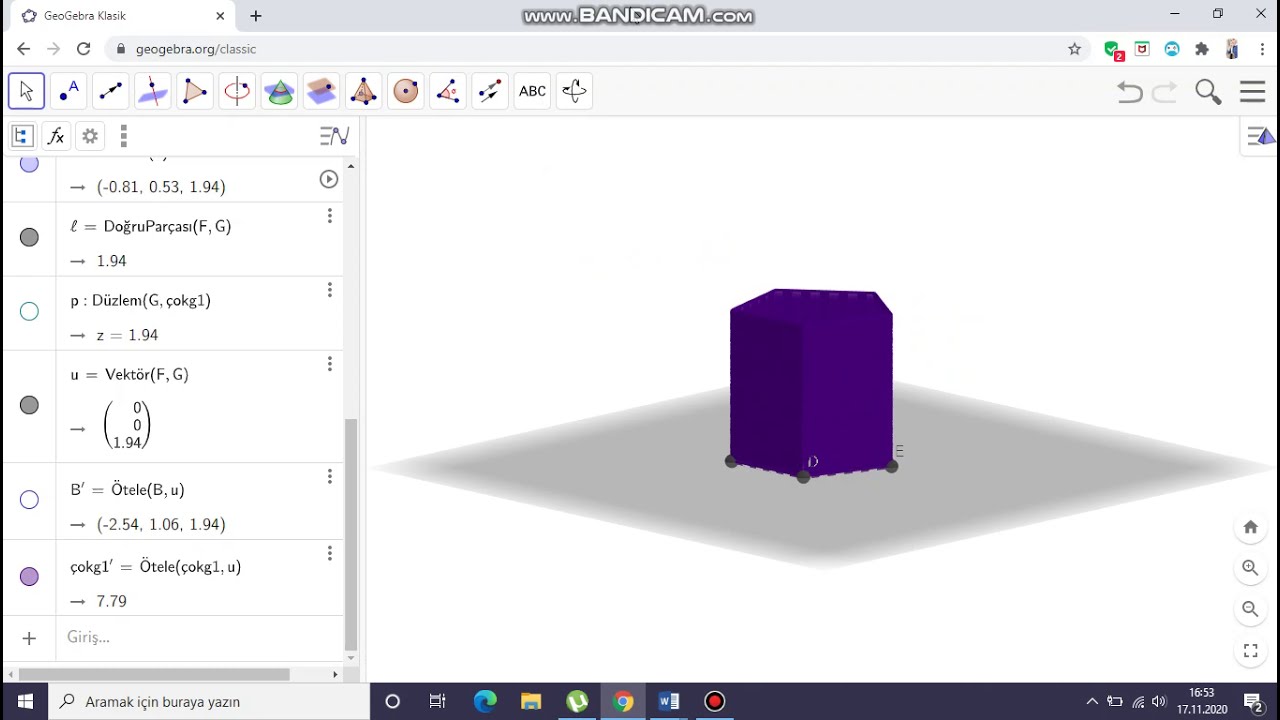The height and width of the screenshot is (720, 1280).
Task: Click the algebra panel horizontal scrollbar
Action: pyautogui.click(x=154, y=674)
